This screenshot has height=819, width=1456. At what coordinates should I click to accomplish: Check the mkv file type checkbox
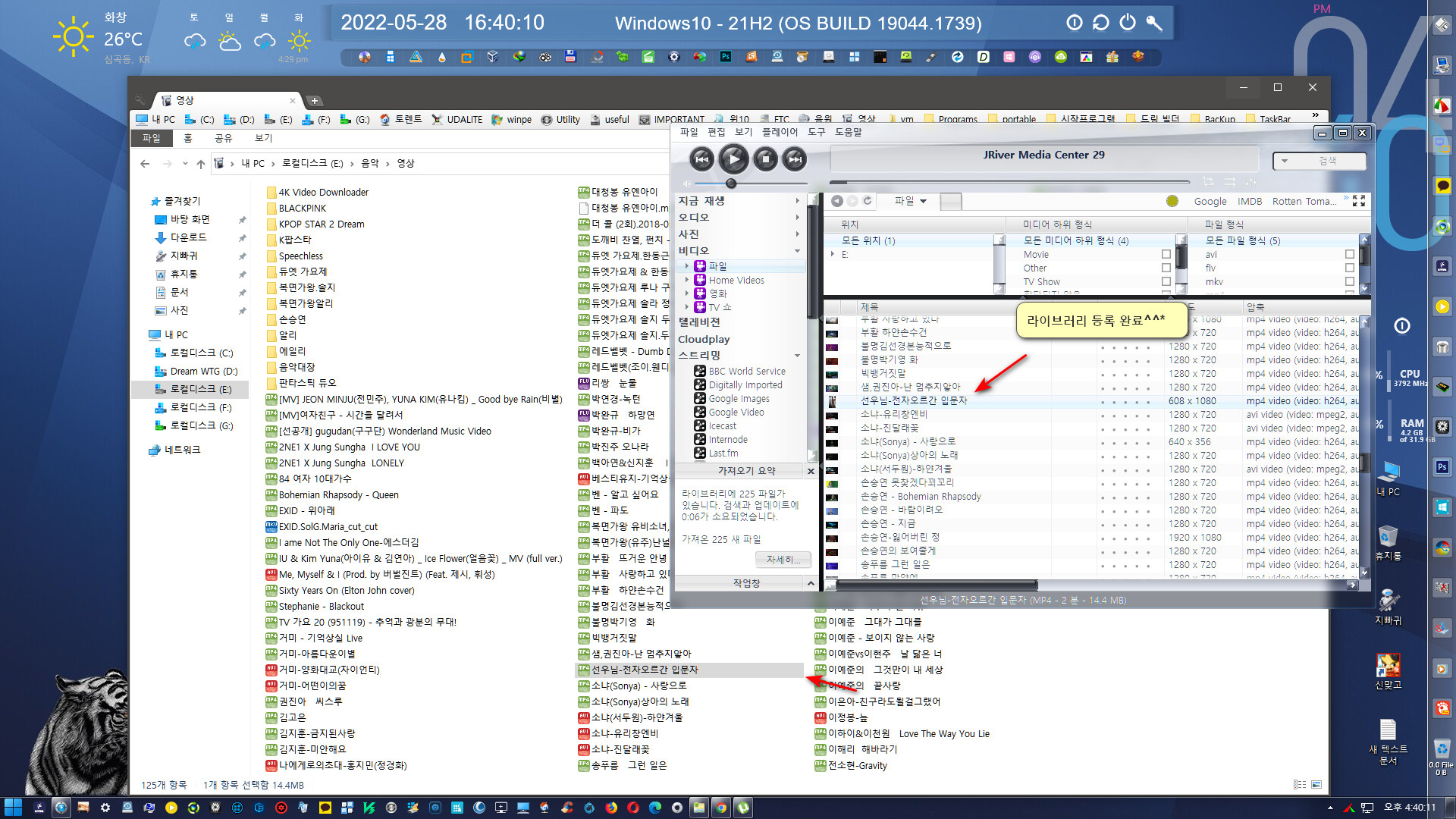click(1349, 281)
